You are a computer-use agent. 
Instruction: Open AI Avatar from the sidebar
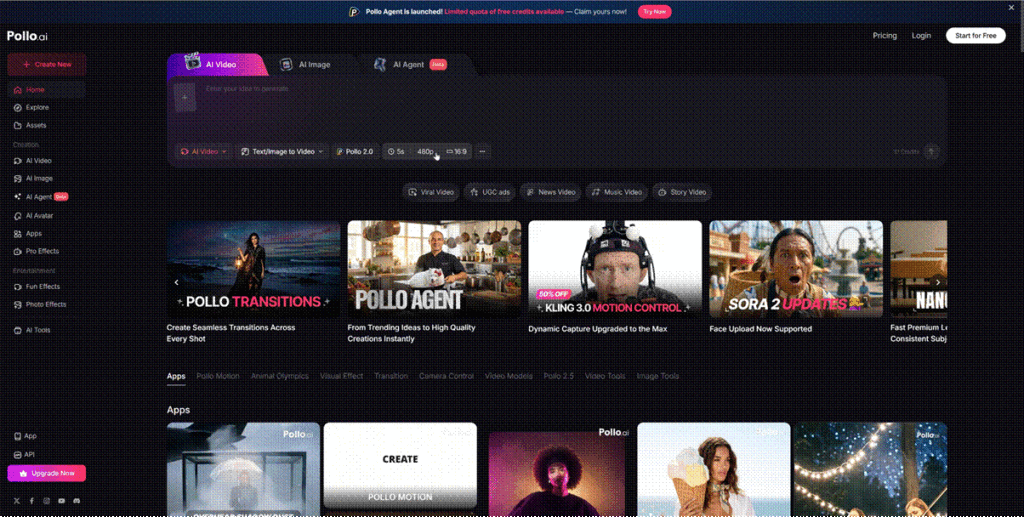(37, 215)
